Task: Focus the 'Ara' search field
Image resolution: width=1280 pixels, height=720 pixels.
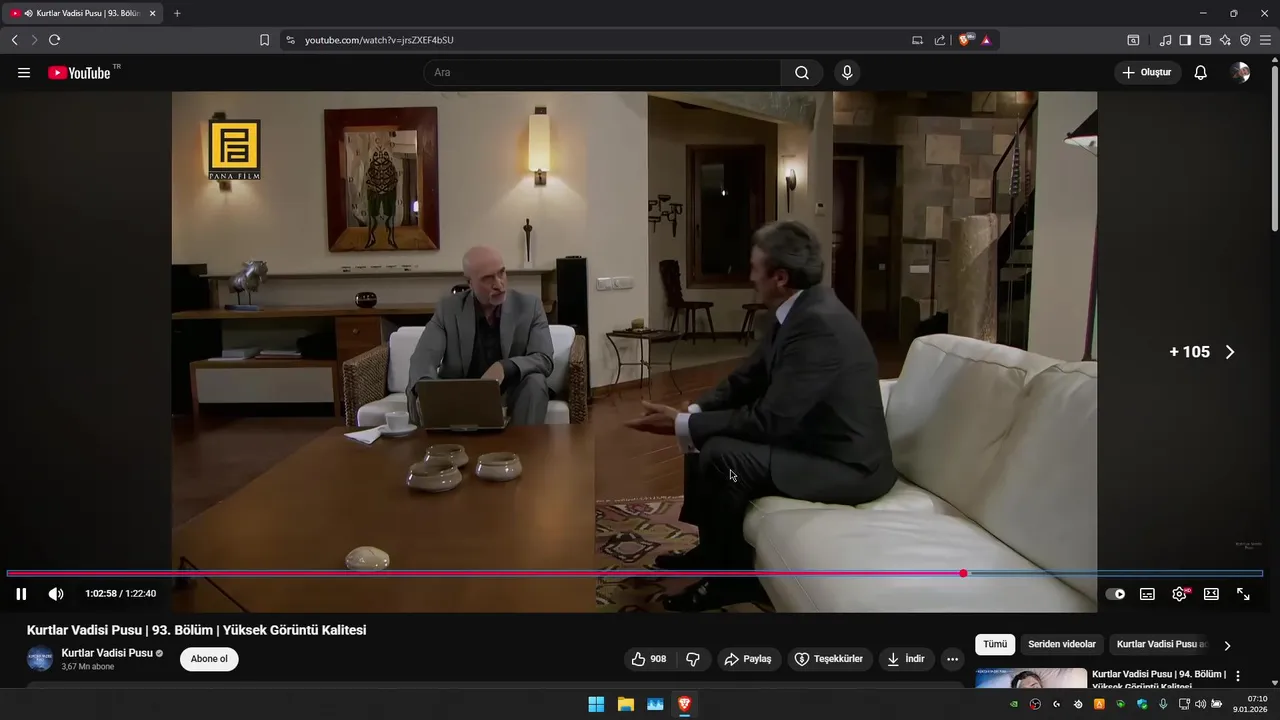Action: [602, 73]
